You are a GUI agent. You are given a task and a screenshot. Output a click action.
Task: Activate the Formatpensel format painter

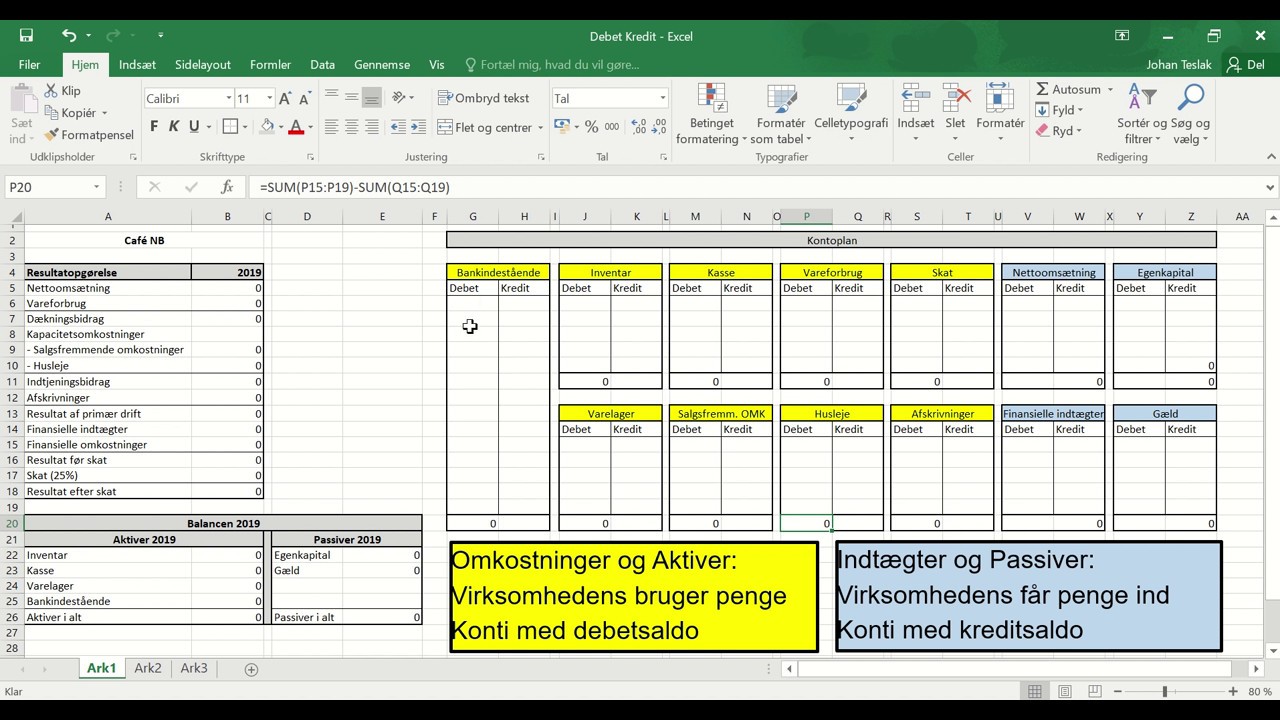point(89,135)
